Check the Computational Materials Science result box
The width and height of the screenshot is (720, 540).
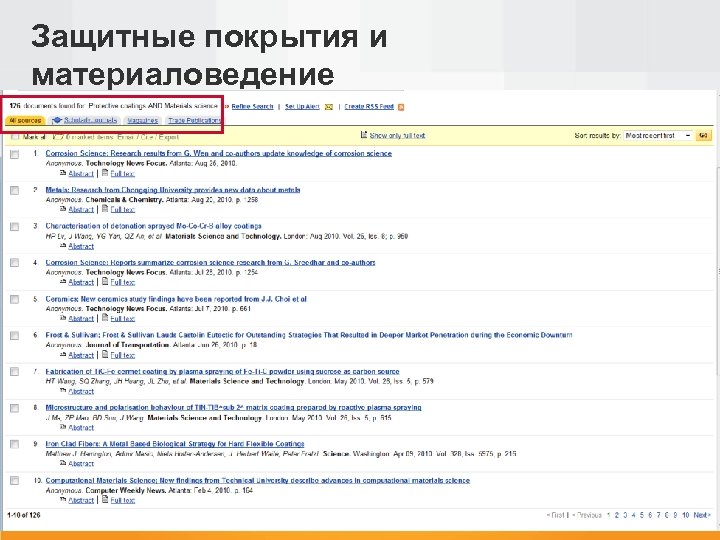15,481
